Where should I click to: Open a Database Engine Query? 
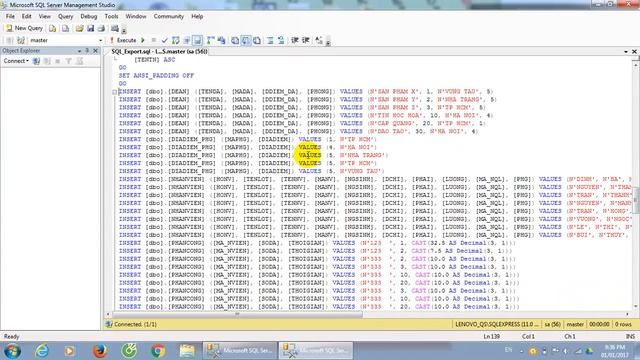coord(53,28)
